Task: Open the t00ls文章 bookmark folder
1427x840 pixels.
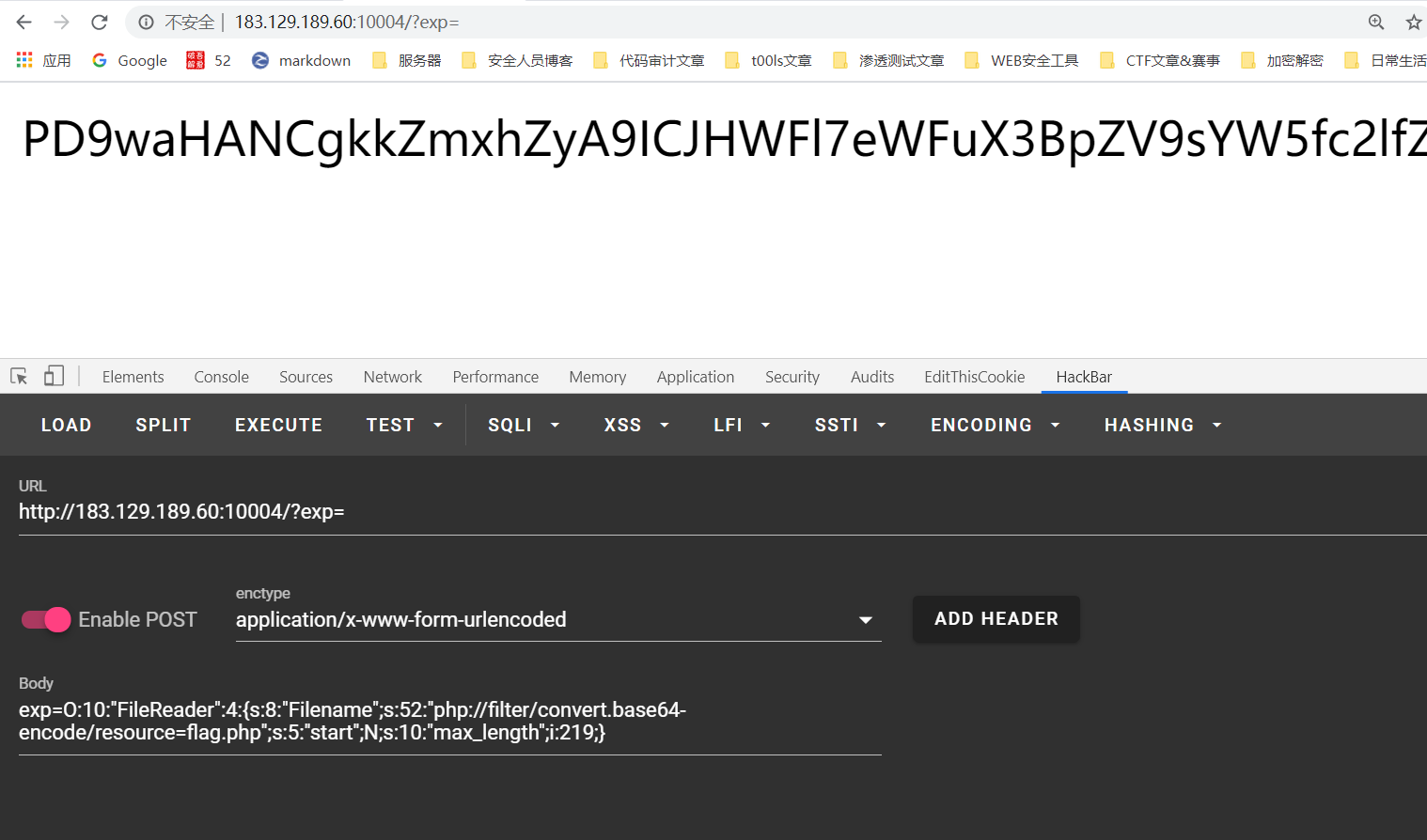Action: [x=768, y=60]
